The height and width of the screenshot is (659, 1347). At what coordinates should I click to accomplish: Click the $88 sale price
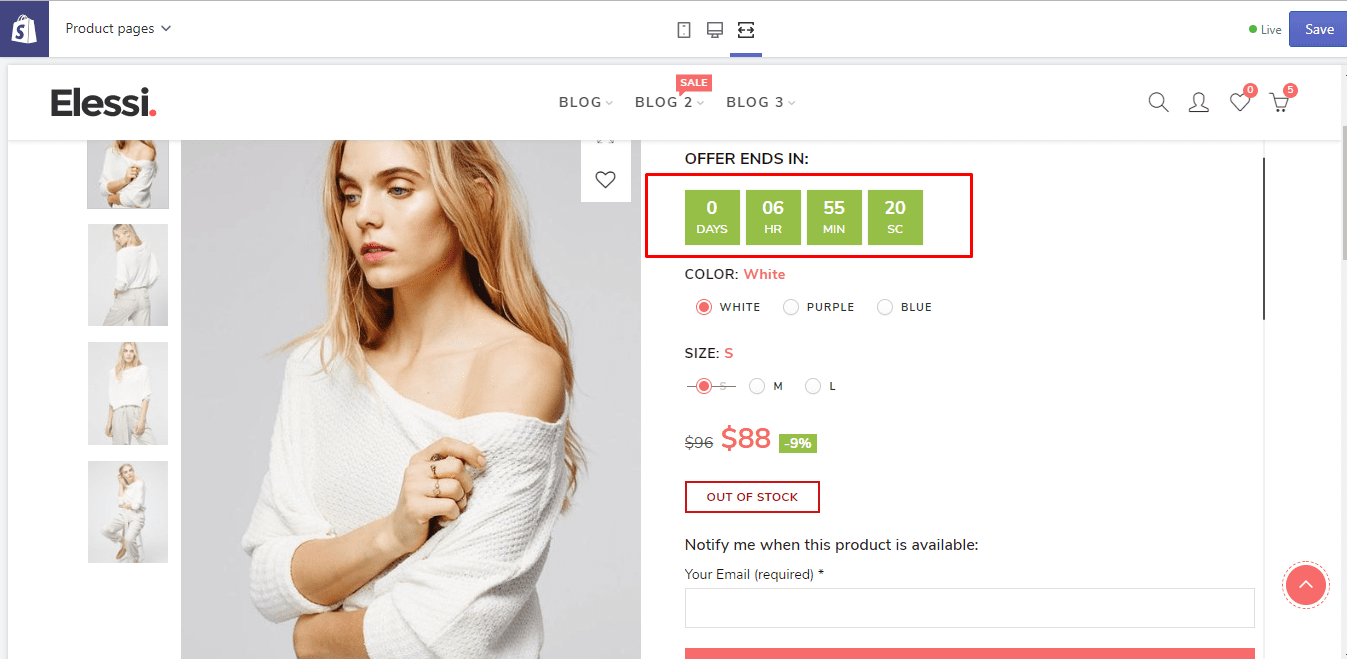point(746,438)
